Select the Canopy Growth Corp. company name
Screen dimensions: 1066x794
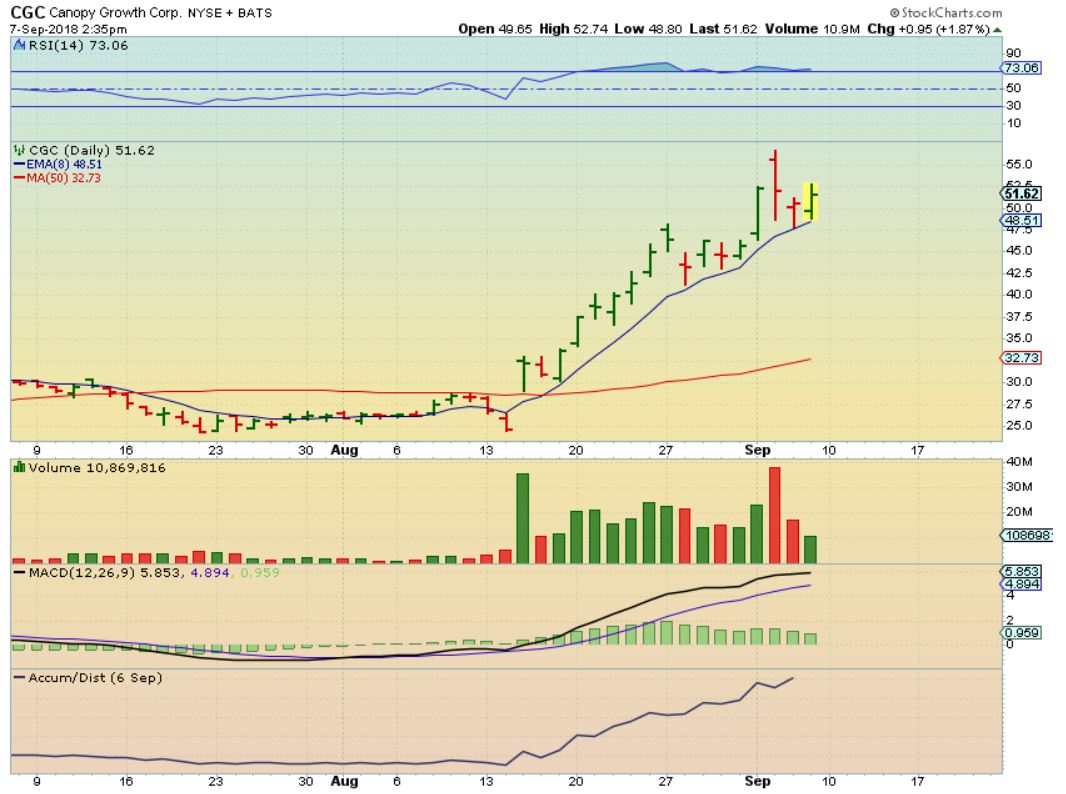116,12
